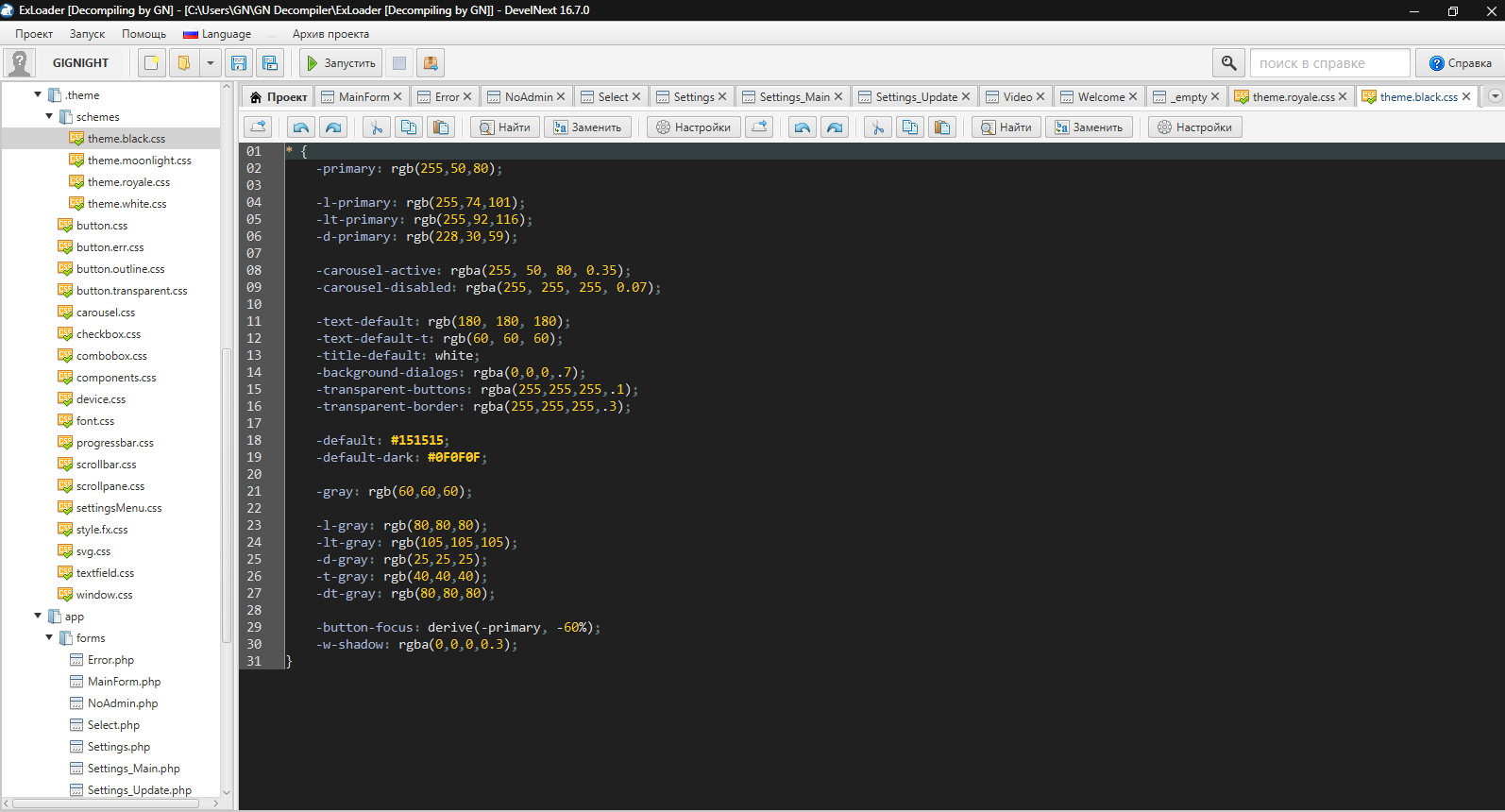Click the copy icon in first editor toolbar
Viewport: 1505px width, 812px height.
click(409, 127)
